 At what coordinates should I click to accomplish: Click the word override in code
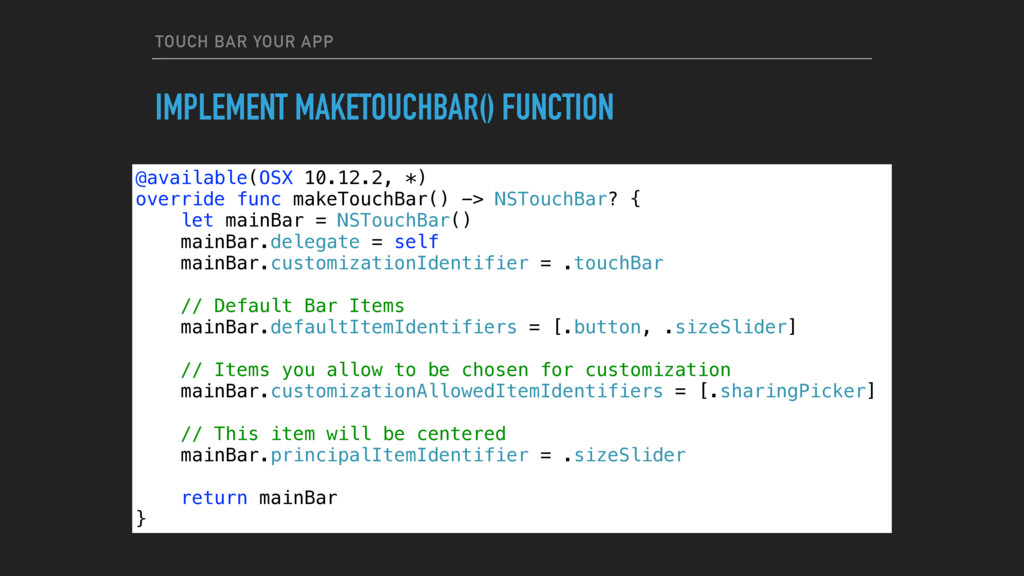click(180, 199)
